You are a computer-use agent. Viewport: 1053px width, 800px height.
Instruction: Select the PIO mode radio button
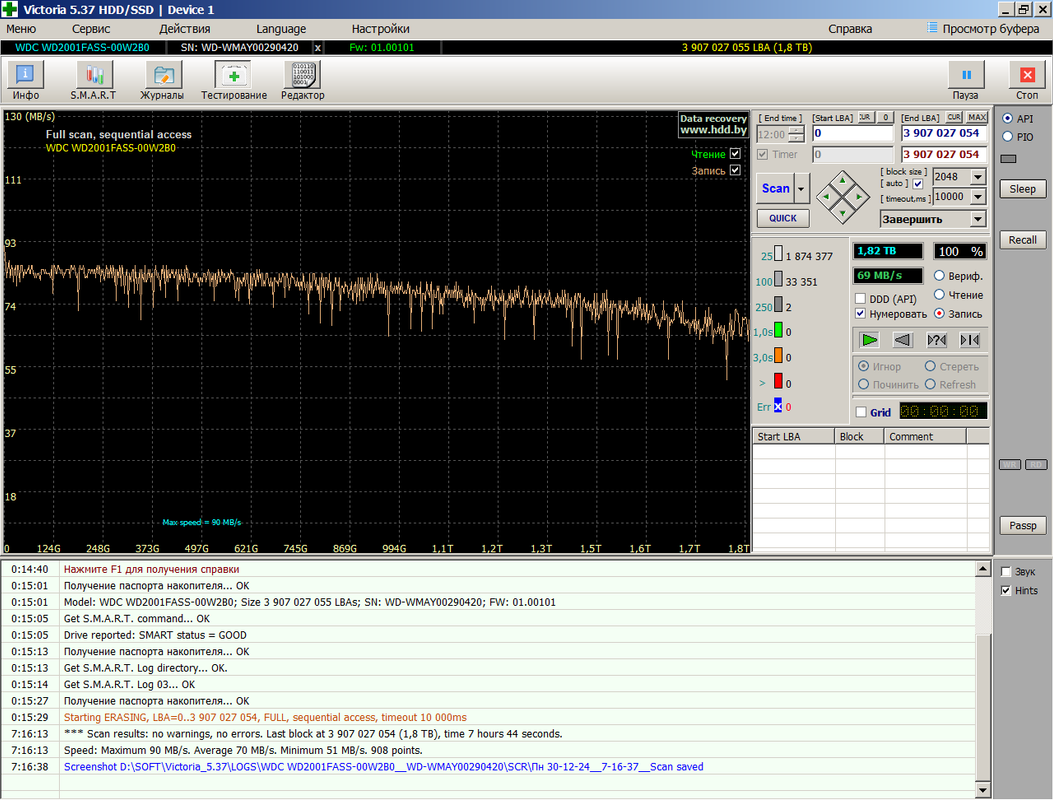click(x=1007, y=137)
